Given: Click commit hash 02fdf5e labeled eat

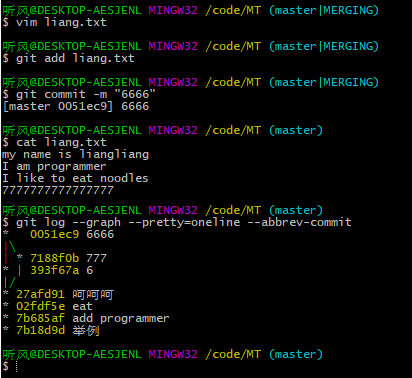Looking at the screenshot, I should coord(40,306).
